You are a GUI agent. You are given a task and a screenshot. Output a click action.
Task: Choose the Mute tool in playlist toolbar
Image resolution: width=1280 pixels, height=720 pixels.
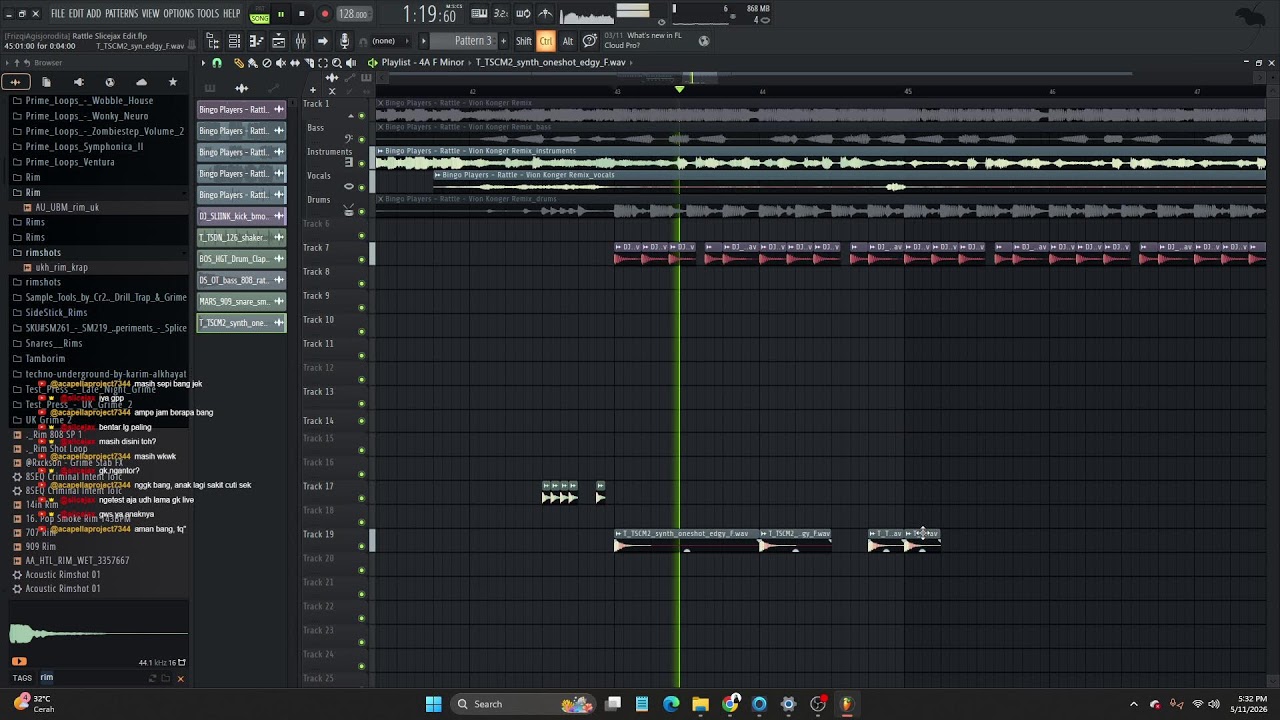coord(281,63)
